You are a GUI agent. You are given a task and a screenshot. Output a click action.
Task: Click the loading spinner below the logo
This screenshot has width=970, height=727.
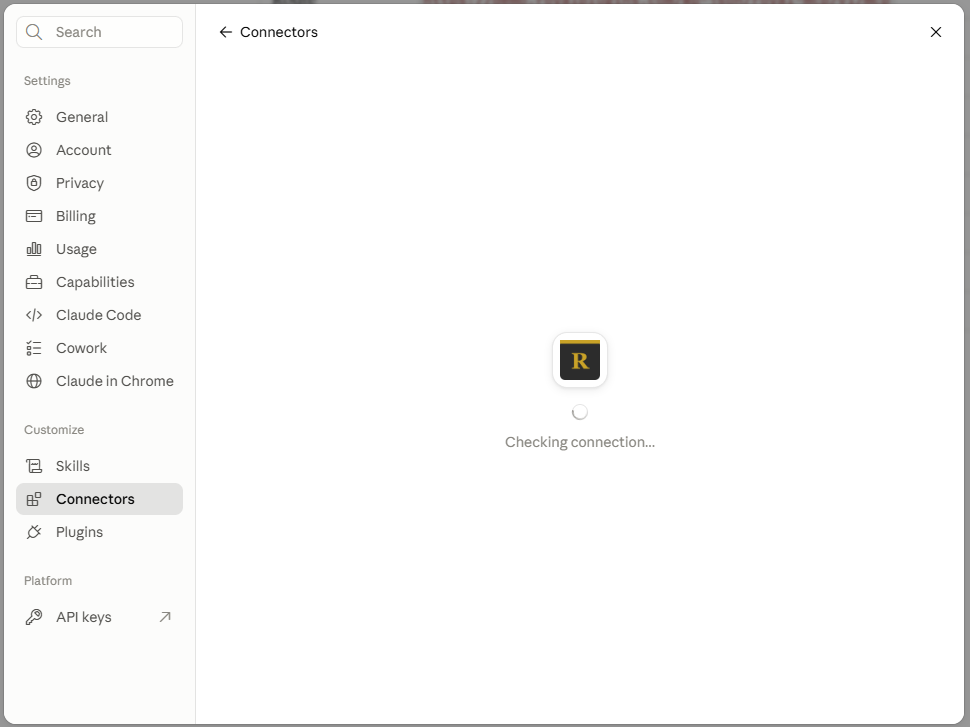[580, 412]
